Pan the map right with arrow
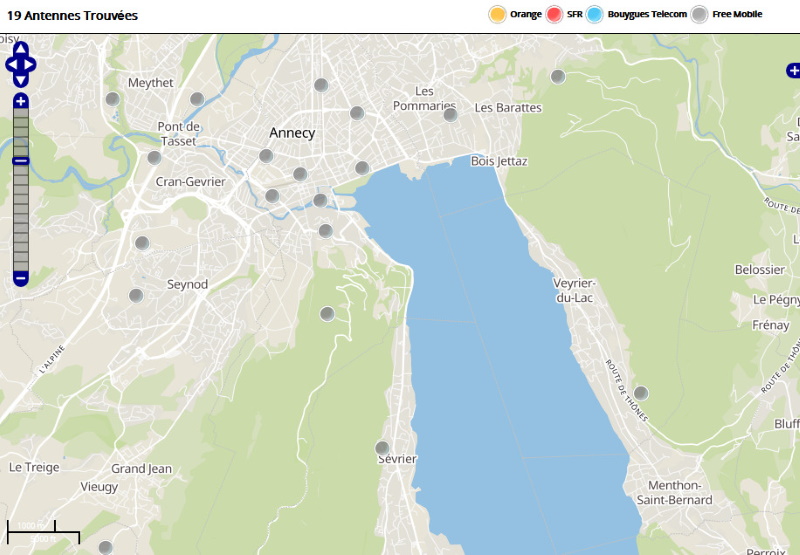The width and height of the screenshot is (800, 555). [x=32, y=65]
